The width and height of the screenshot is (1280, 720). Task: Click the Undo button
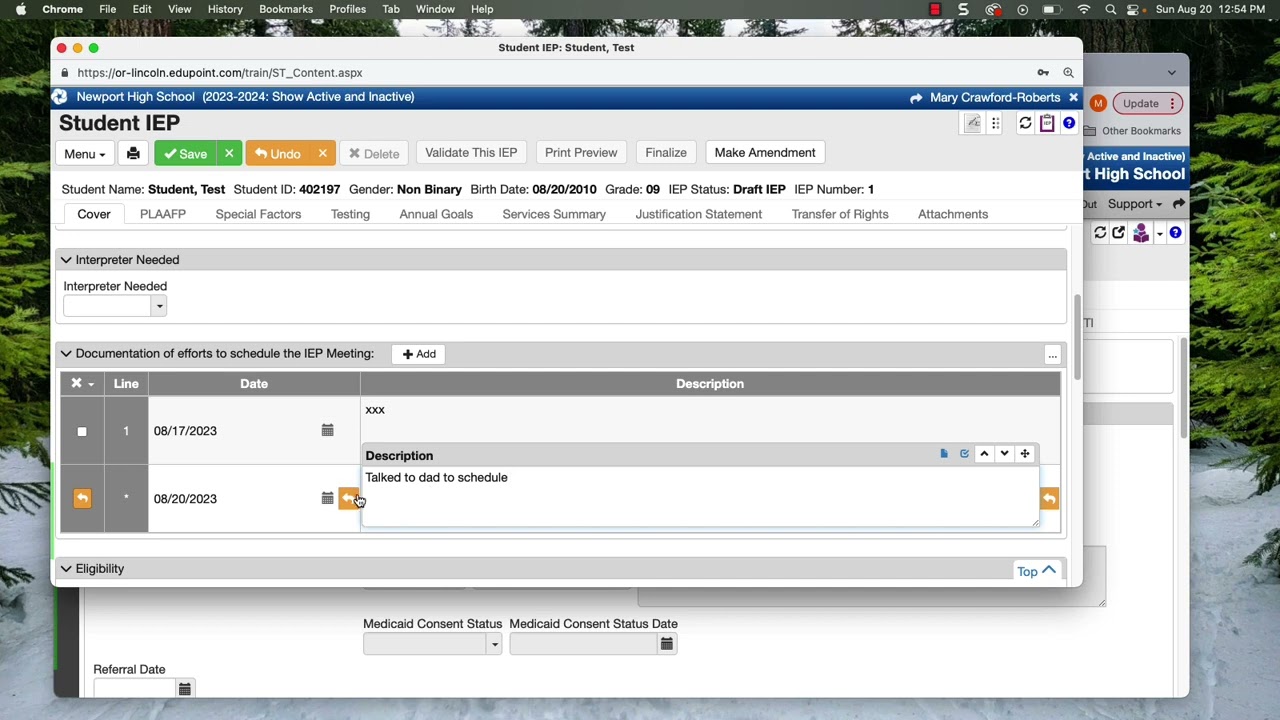click(x=277, y=153)
